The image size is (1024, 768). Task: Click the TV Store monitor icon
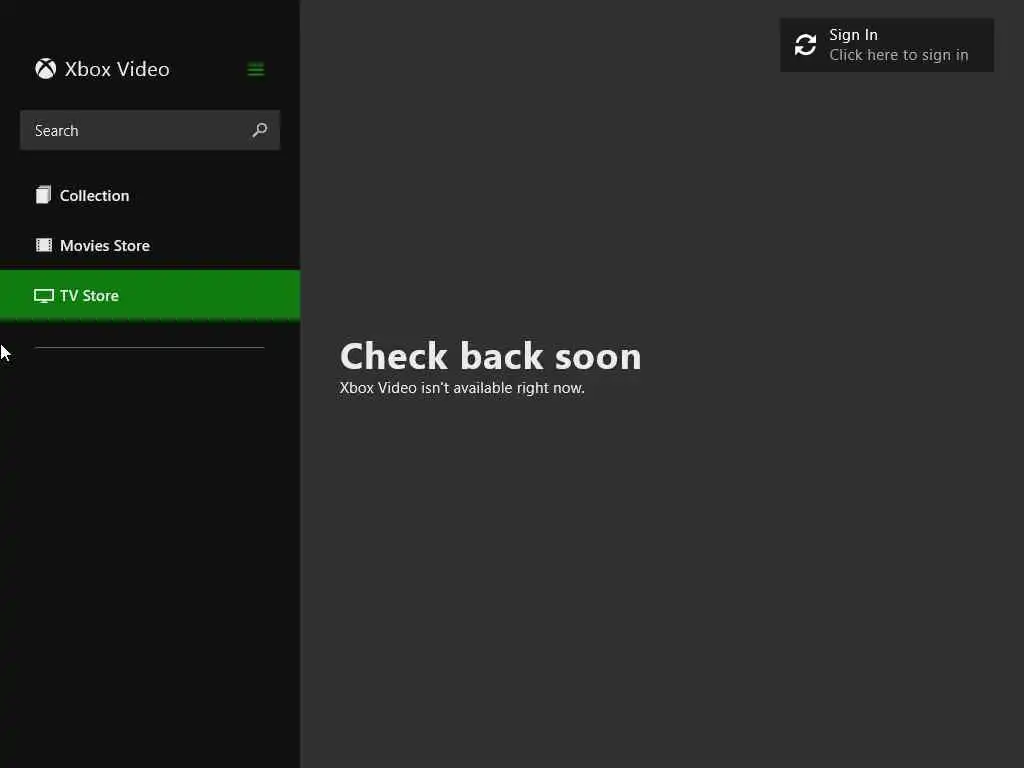(x=44, y=296)
